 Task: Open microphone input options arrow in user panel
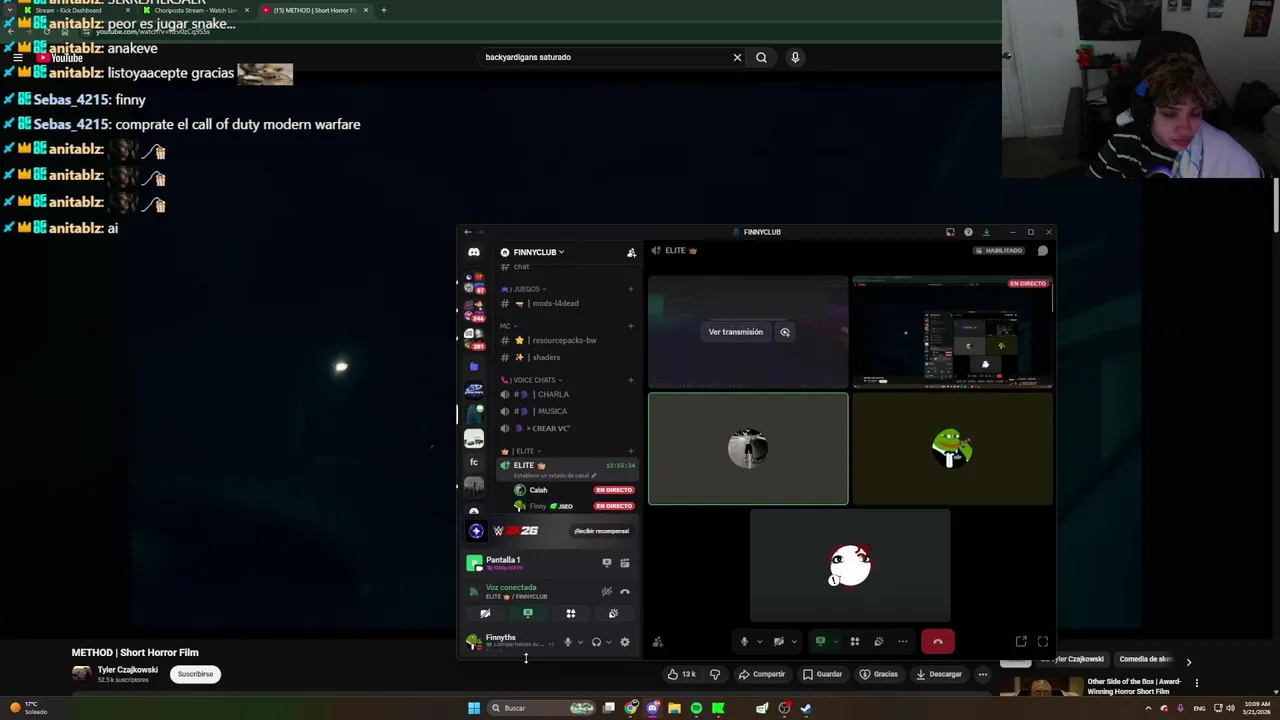579,642
